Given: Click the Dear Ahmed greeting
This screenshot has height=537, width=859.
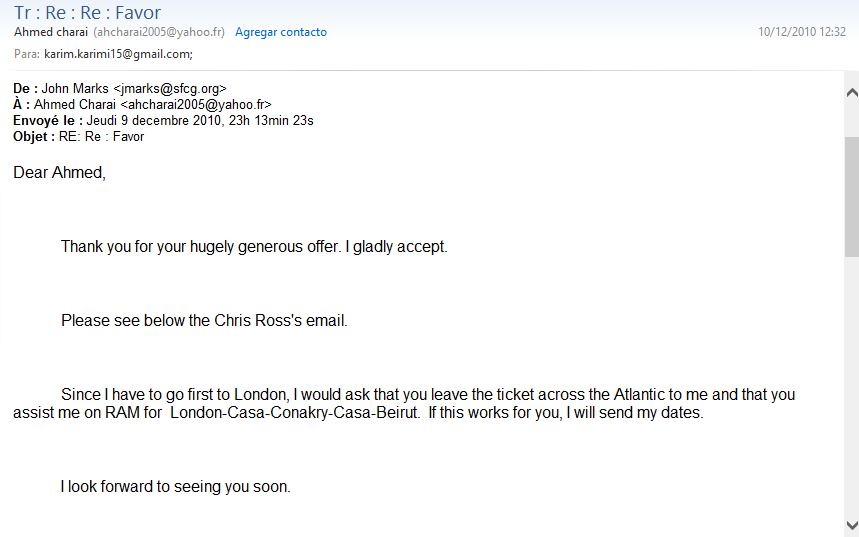Looking at the screenshot, I should (x=59, y=173).
